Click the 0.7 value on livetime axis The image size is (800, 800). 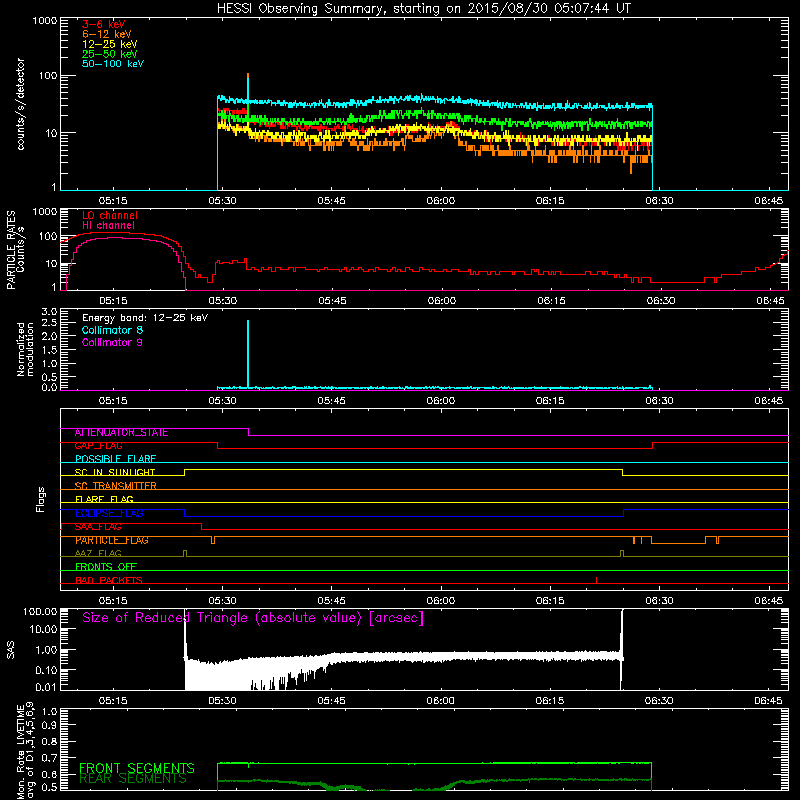coord(49,758)
